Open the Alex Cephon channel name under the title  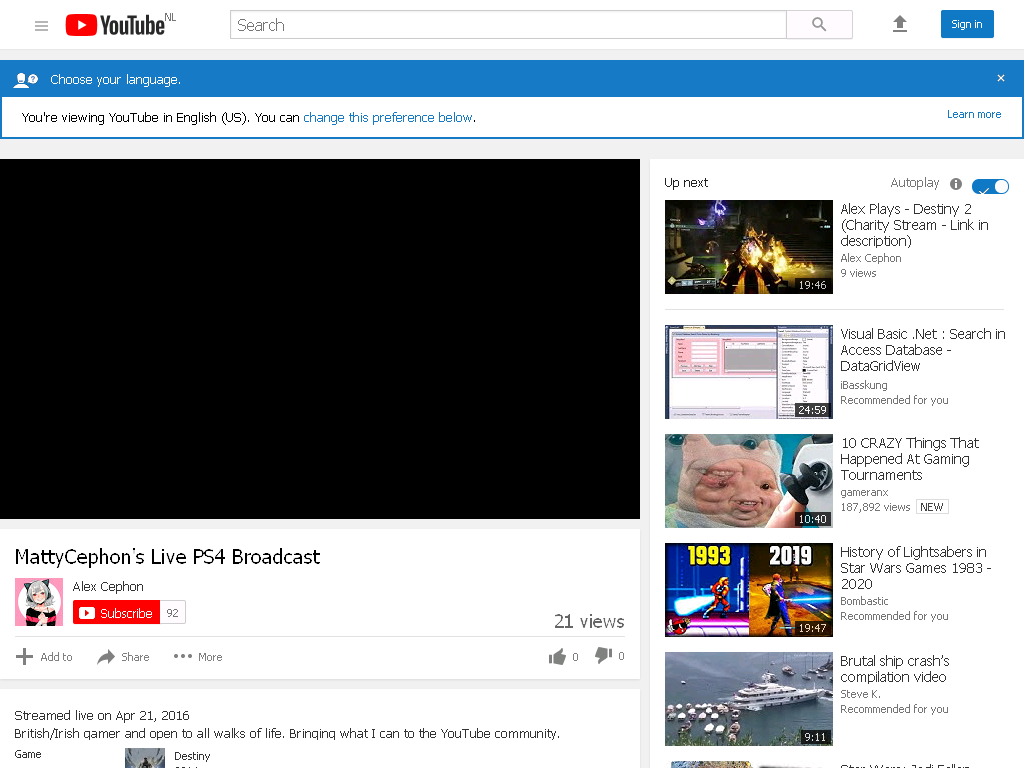[108, 586]
